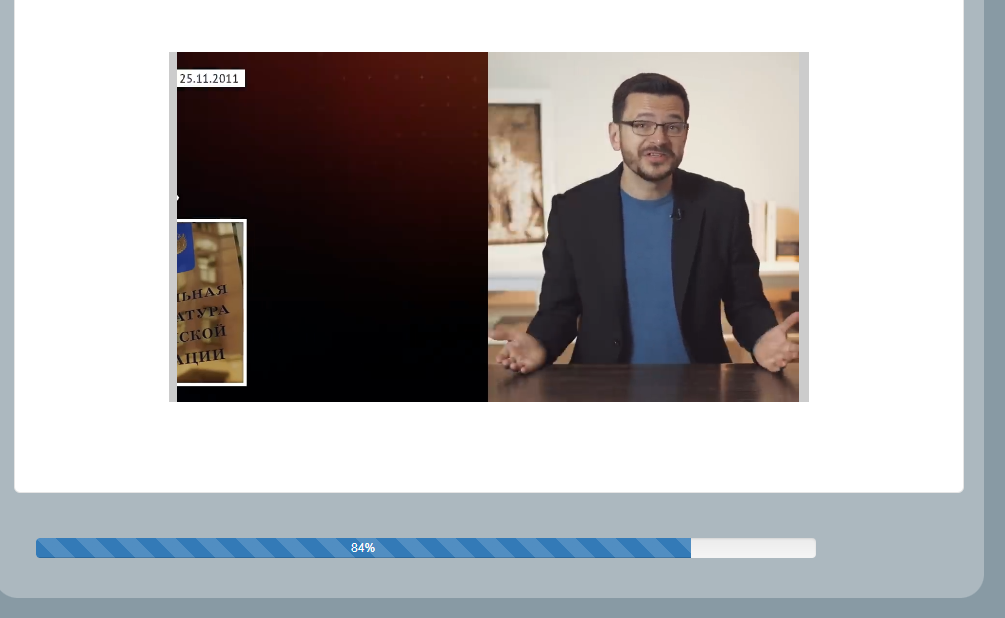Click the video frame of the speaking man
Image resolution: width=1005 pixels, height=618 pixels.
click(x=644, y=227)
